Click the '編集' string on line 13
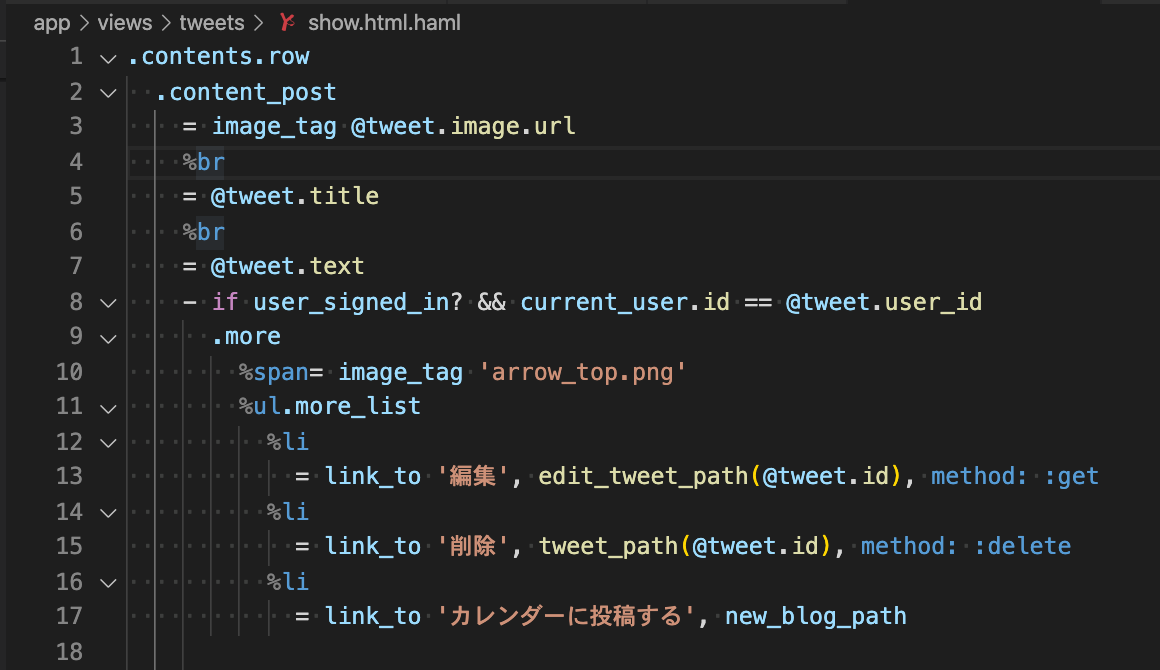 pos(473,476)
